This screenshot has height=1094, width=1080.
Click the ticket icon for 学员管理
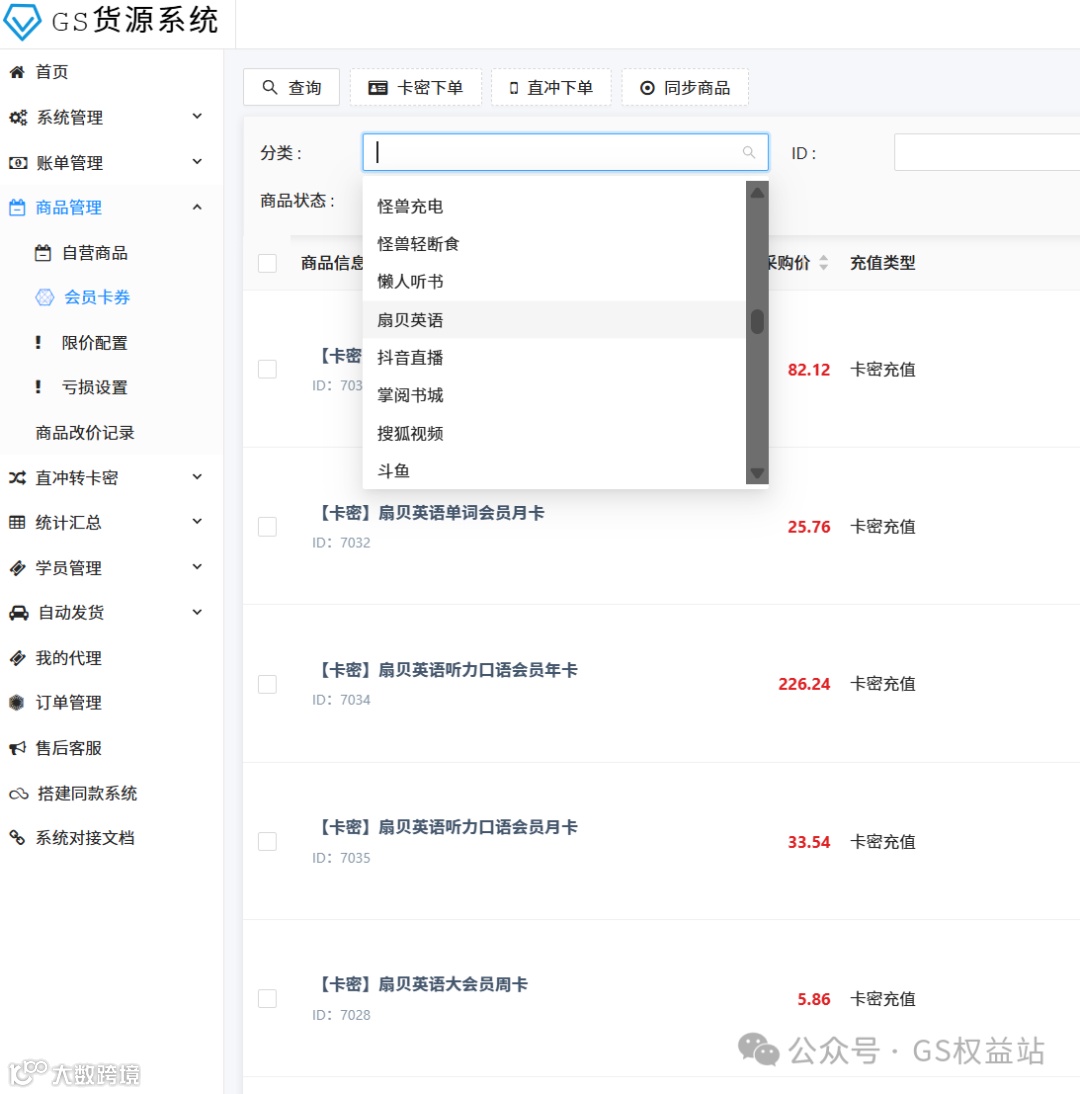tap(17, 568)
